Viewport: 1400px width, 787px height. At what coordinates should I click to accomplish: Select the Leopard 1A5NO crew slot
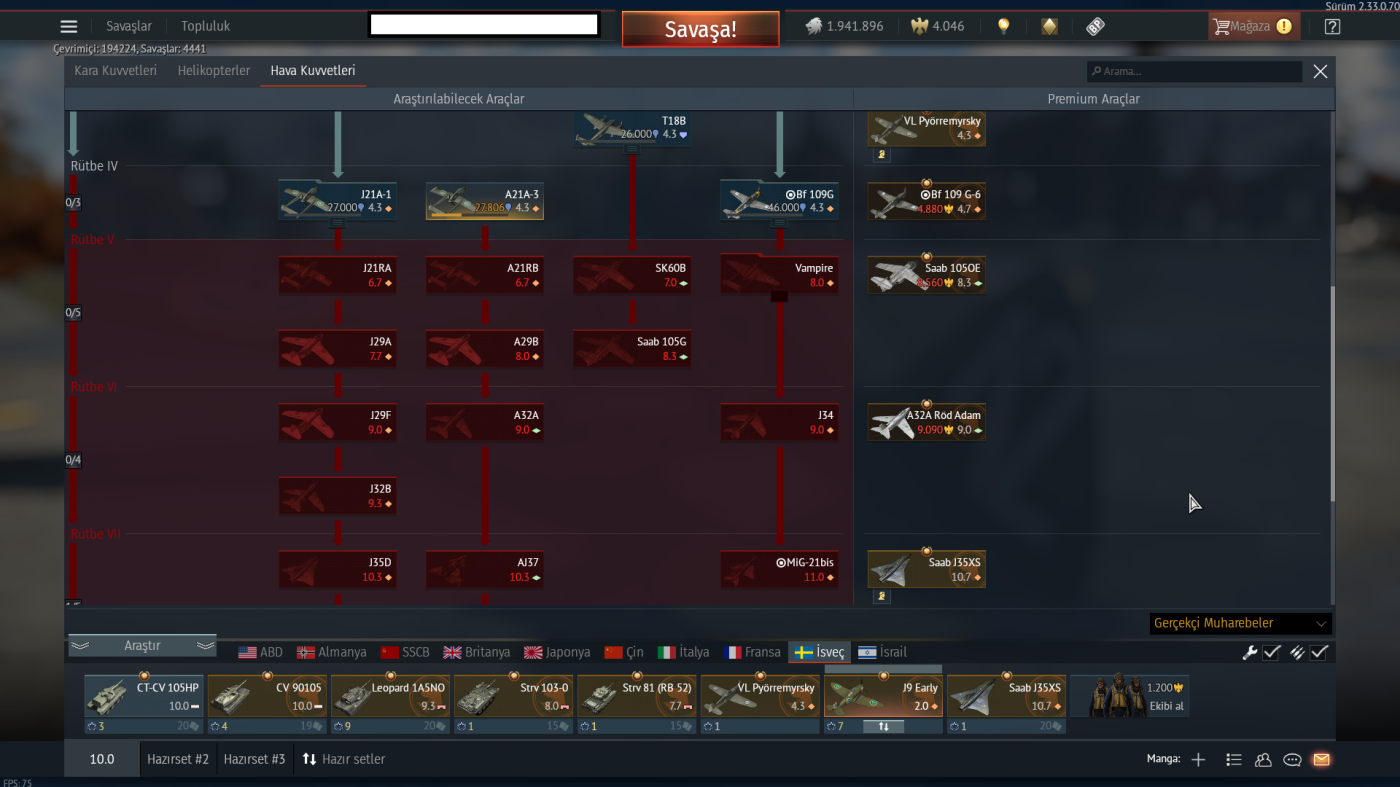click(390, 697)
